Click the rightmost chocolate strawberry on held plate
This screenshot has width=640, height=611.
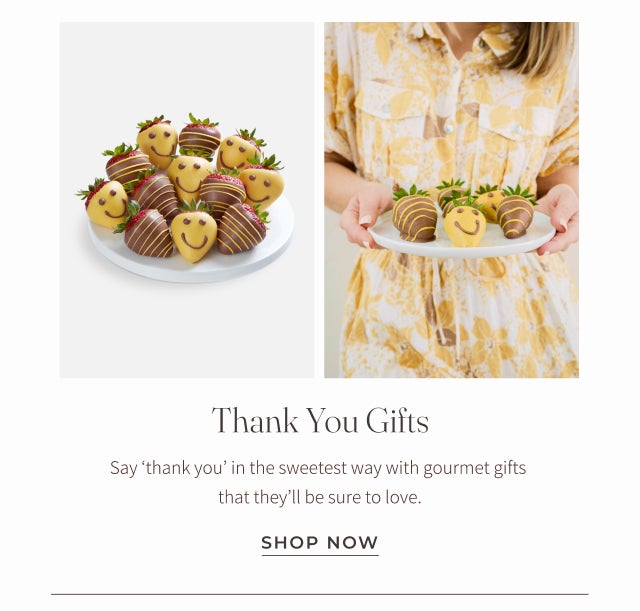point(515,213)
